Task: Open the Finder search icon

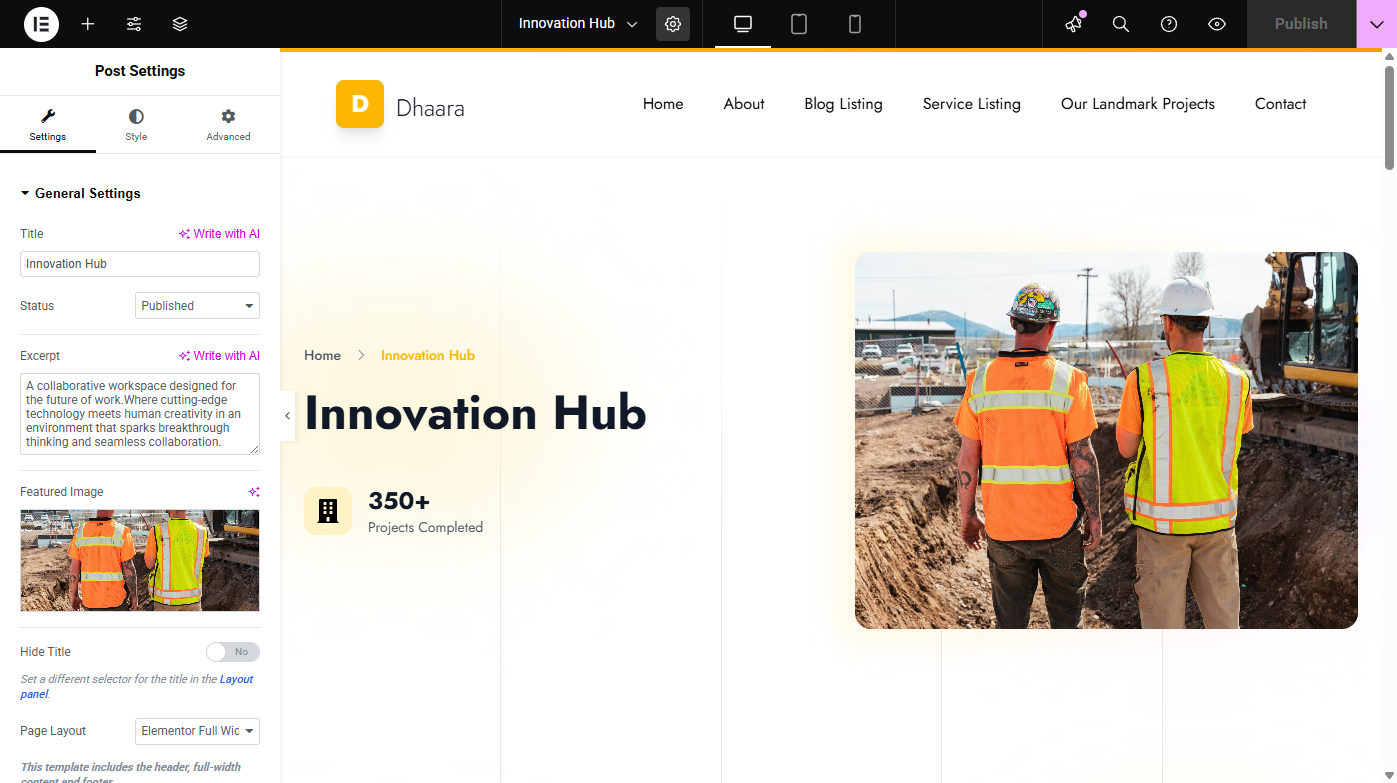Action: [x=1121, y=24]
